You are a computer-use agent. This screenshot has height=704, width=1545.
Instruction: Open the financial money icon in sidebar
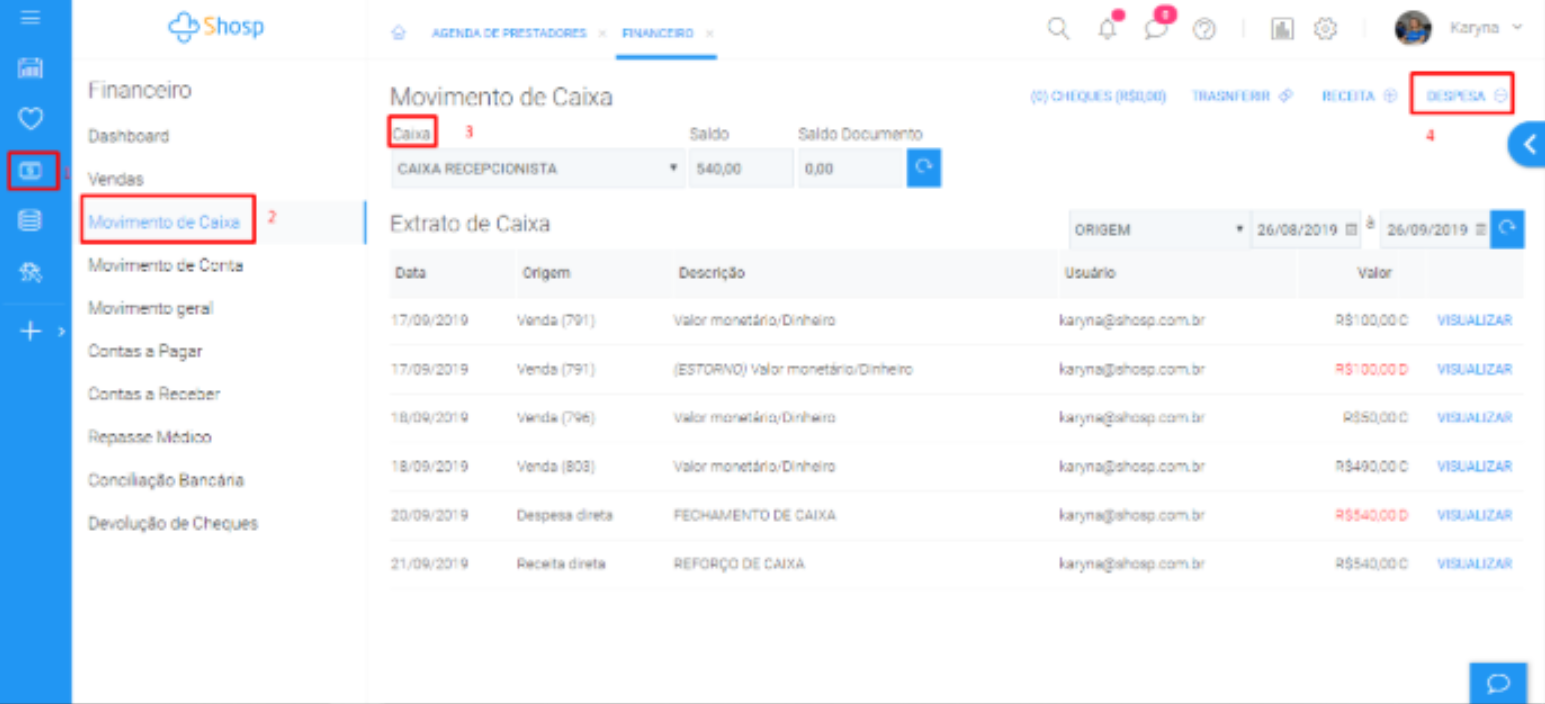(x=31, y=171)
